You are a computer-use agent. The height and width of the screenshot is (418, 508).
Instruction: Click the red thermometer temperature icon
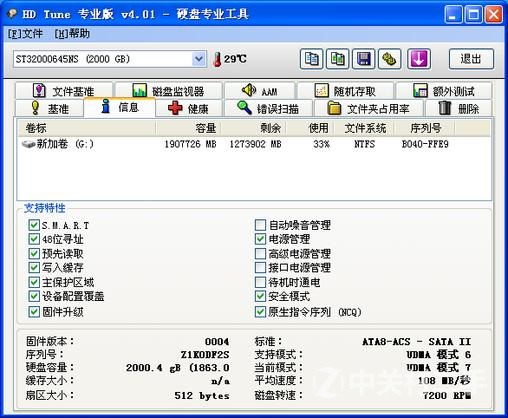tap(217, 59)
